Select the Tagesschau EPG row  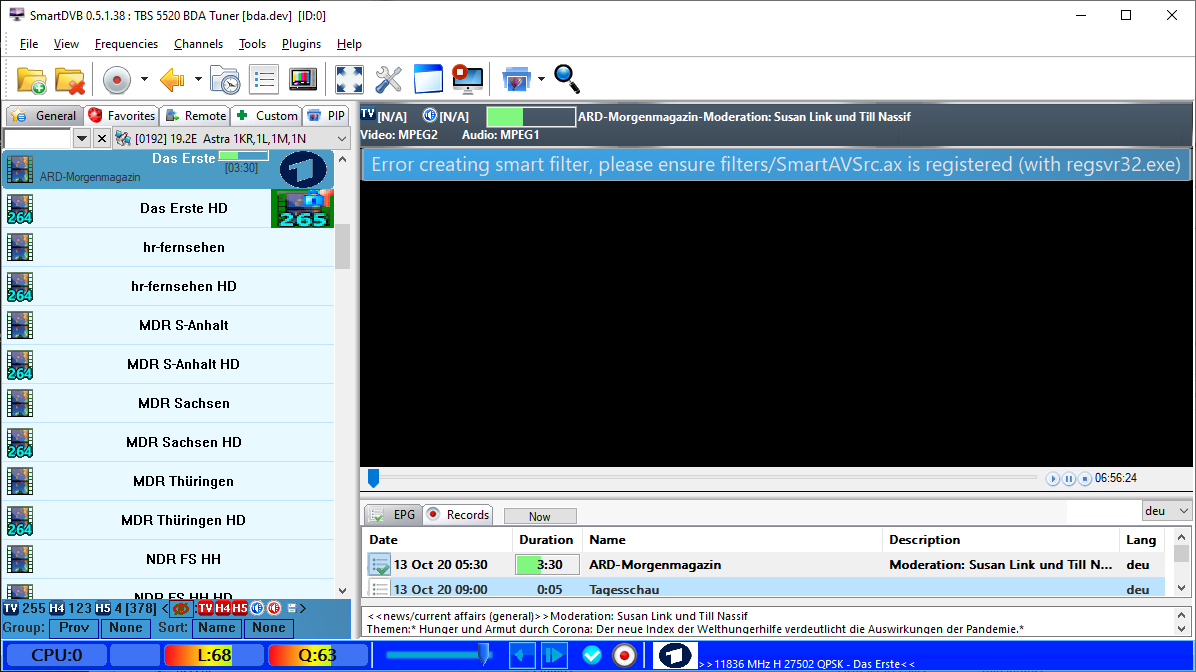765,589
